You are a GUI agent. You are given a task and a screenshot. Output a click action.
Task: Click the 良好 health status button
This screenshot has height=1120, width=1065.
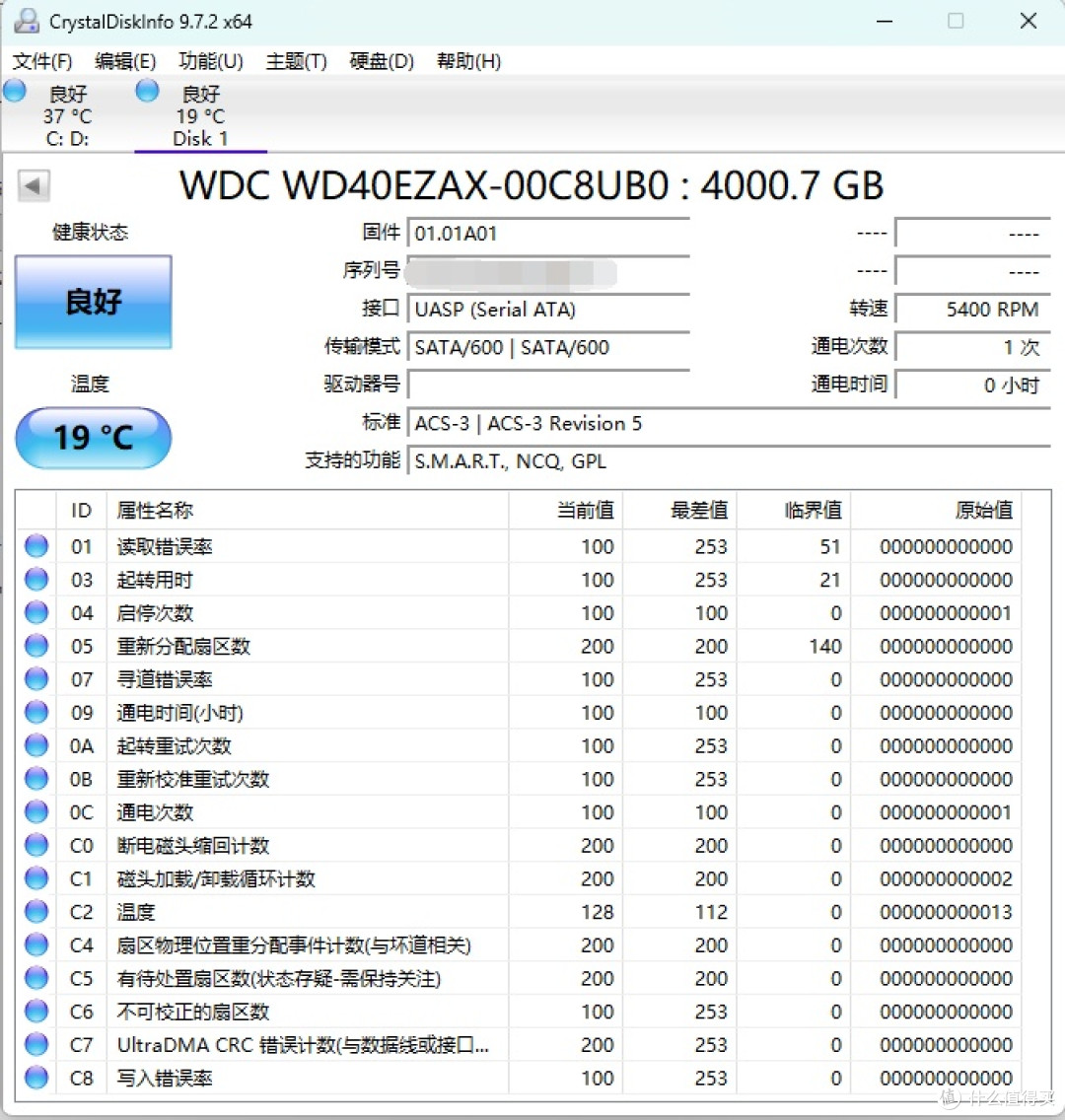[94, 302]
